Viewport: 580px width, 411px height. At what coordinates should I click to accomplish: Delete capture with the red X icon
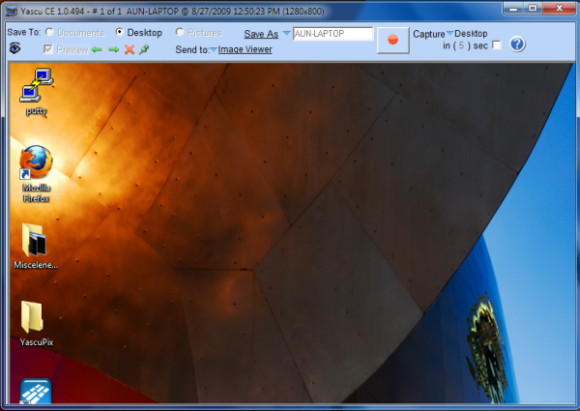[129, 50]
